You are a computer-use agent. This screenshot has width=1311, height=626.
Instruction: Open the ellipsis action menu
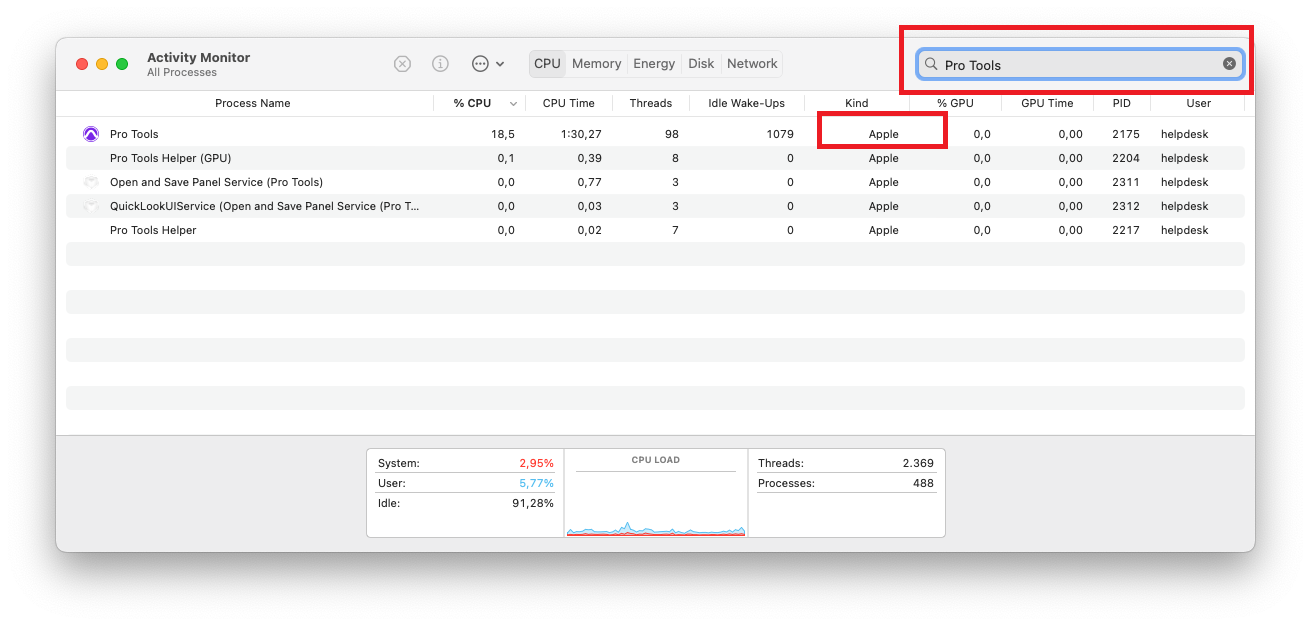point(488,64)
